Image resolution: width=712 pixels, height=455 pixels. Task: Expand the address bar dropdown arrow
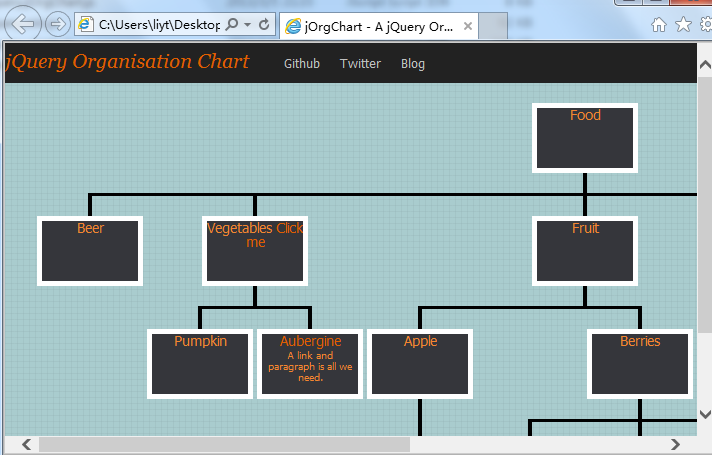click(247, 24)
